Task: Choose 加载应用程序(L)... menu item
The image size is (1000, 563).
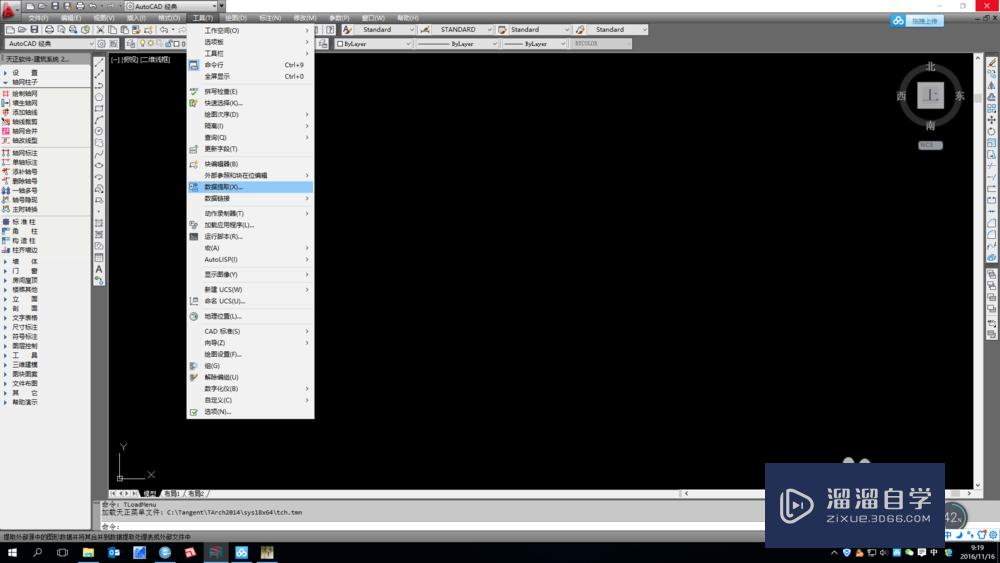Action: pos(250,224)
